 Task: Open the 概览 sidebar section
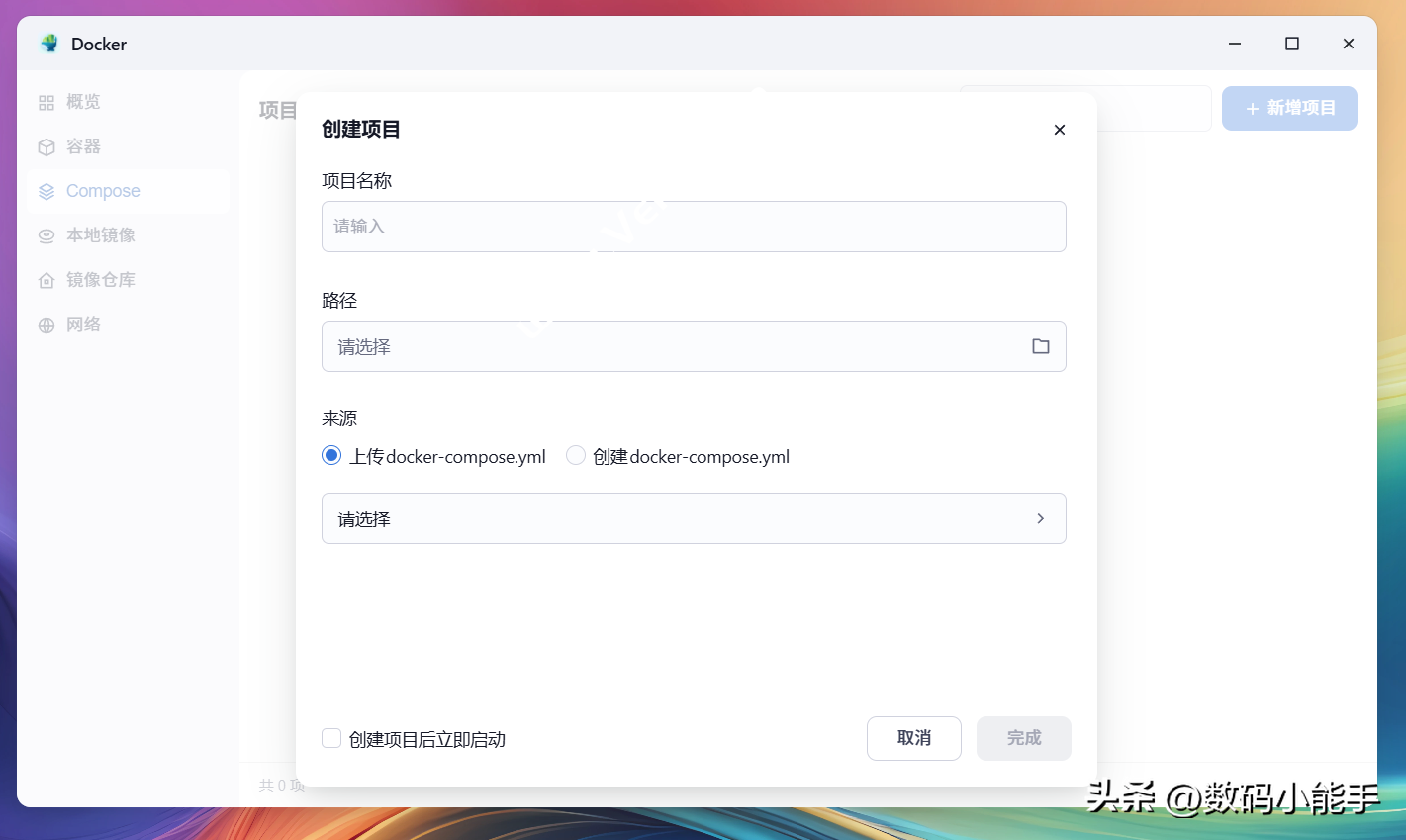tap(129, 102)
